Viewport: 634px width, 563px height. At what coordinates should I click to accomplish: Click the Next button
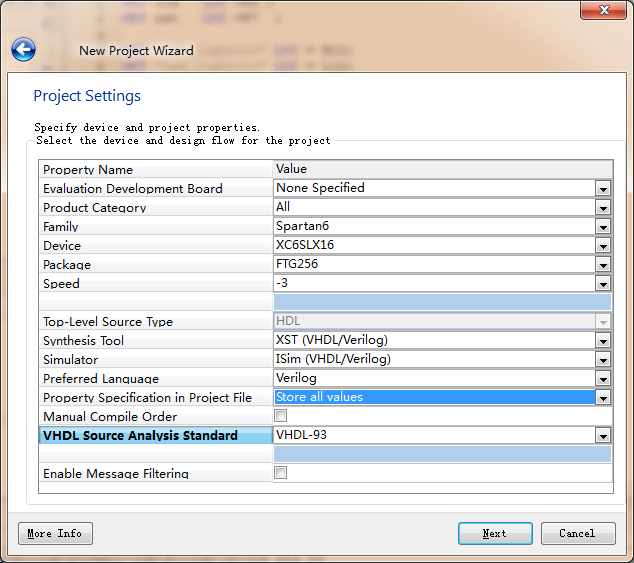(x=495, y=533)
